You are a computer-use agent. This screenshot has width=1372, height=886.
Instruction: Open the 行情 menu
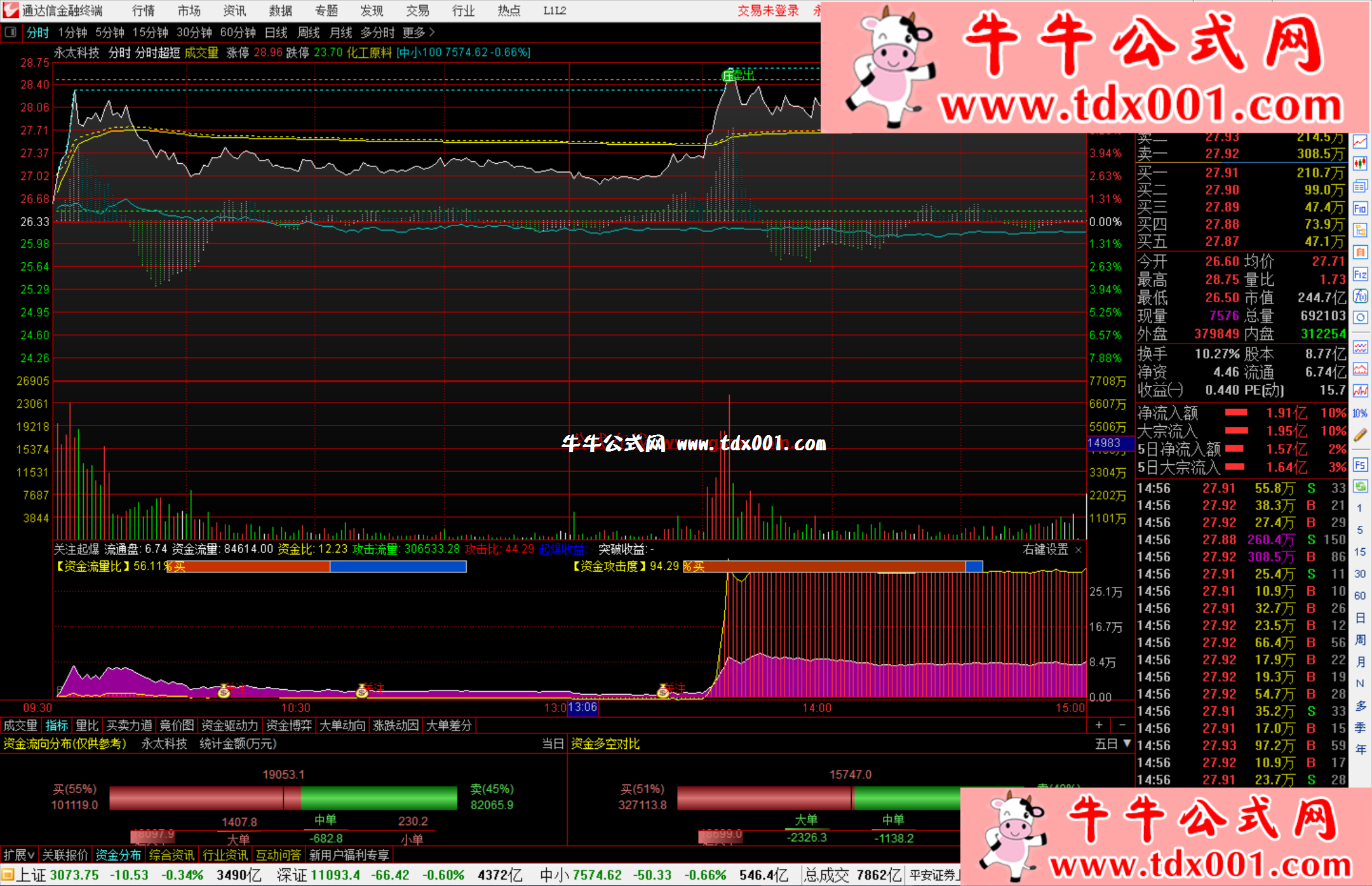click(x=143, y=11)
